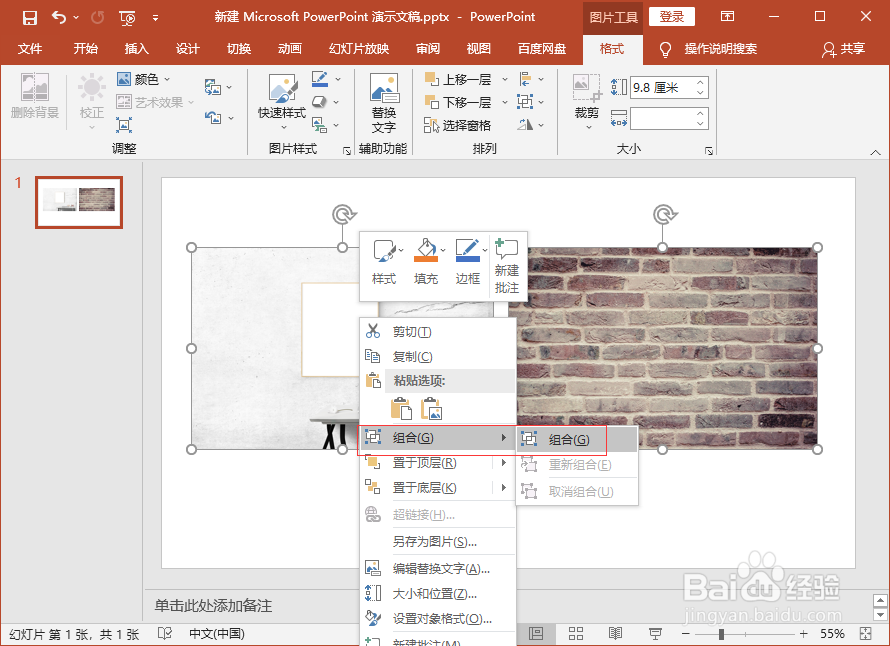Click the empty width input field
The image size is (890, 646).
[663, 118]
